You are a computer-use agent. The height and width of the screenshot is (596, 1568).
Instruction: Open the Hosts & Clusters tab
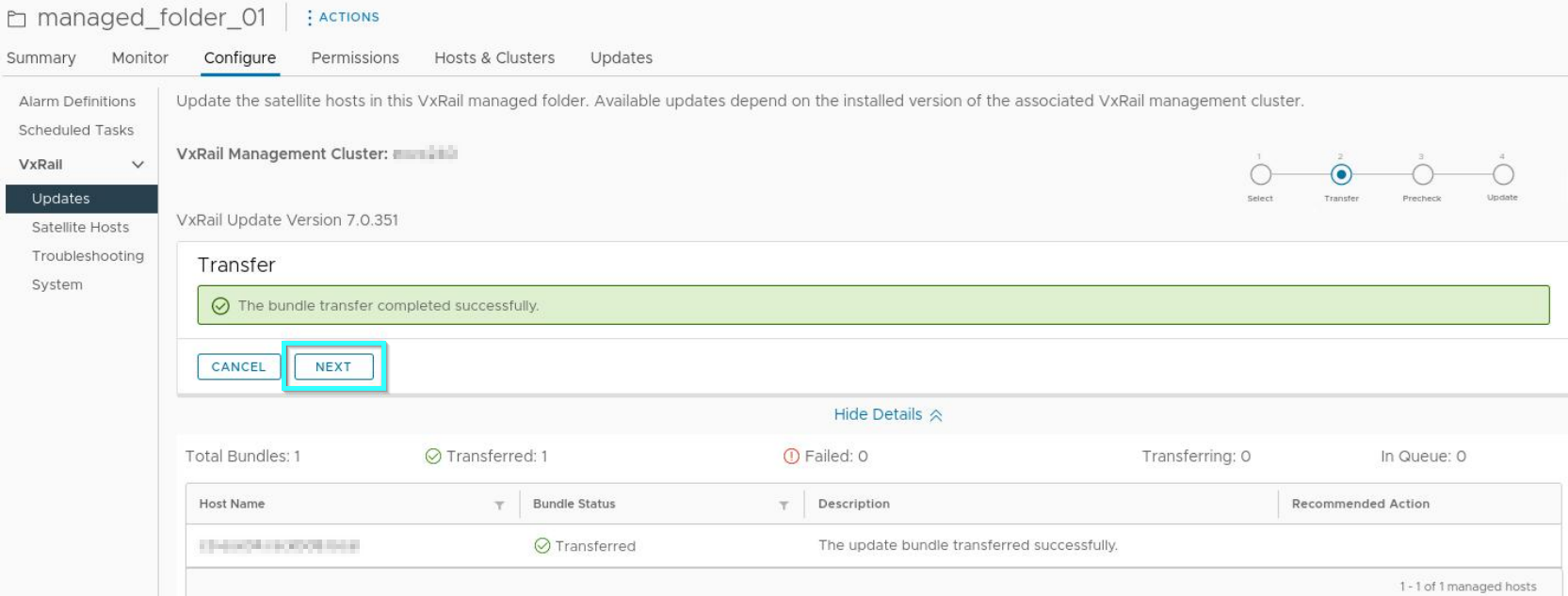pos(494,57)
